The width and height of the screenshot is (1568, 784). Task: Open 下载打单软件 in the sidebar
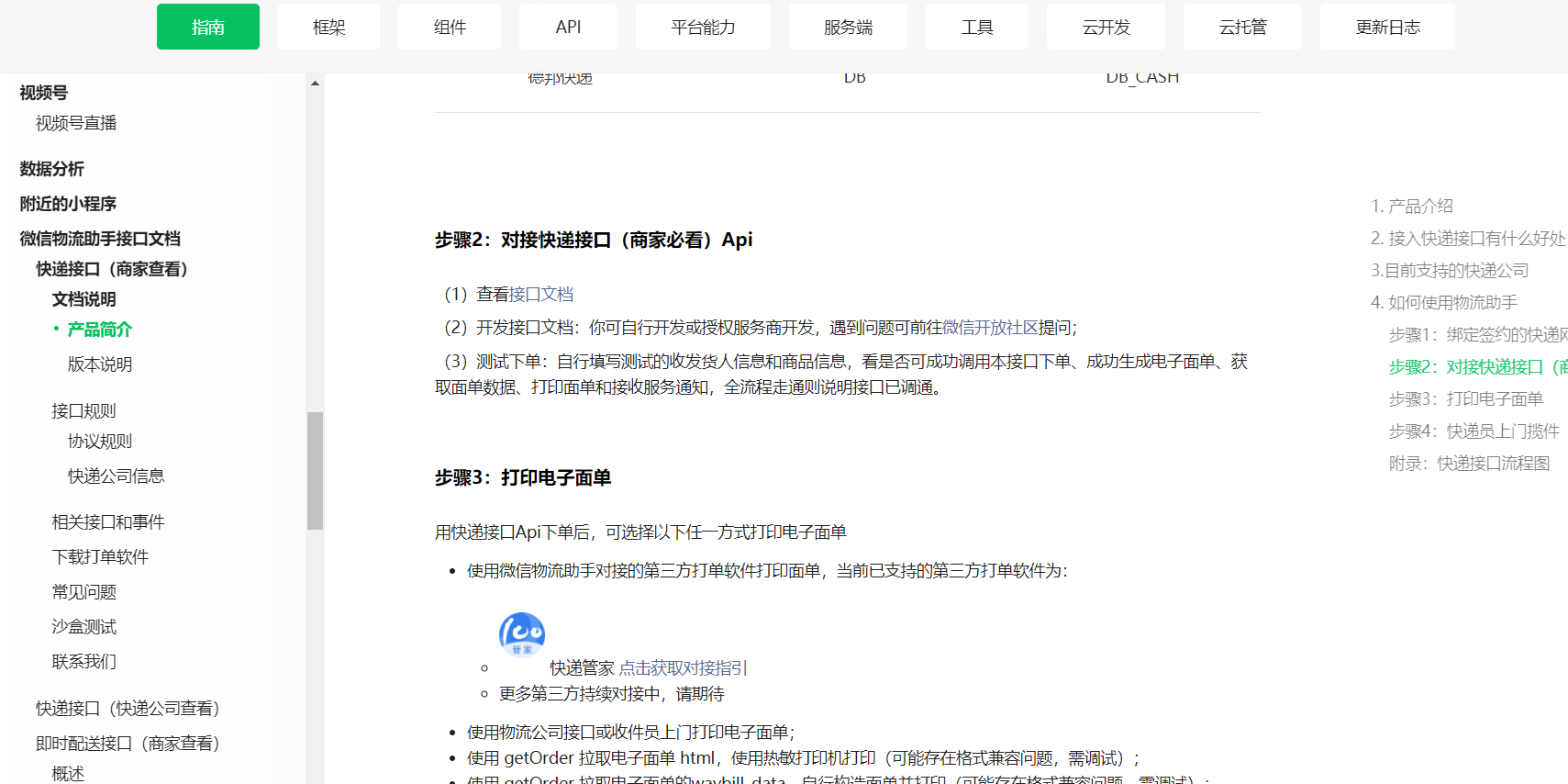[100, 557]
